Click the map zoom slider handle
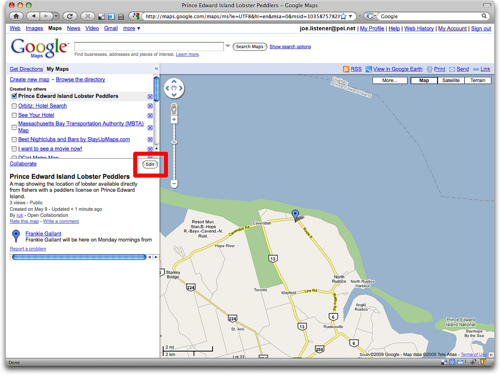 click(174, 142)
